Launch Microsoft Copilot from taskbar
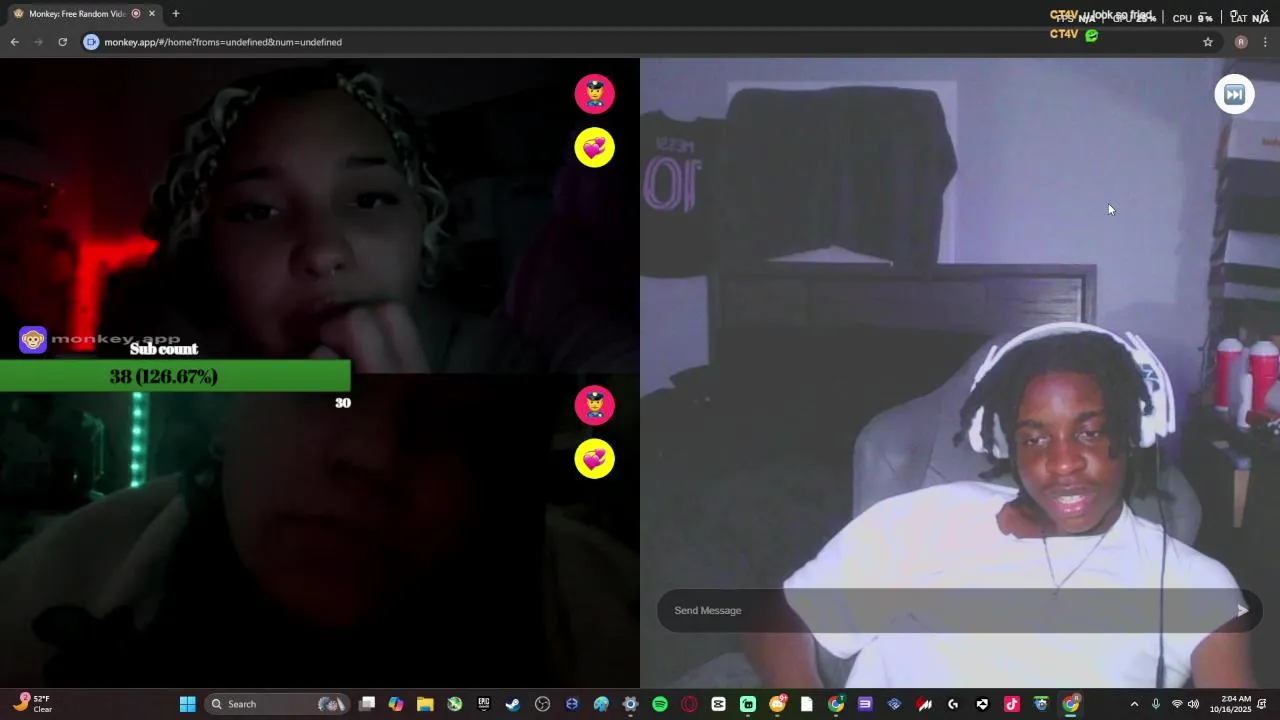The image size is (1280, 720). point(396,704)
